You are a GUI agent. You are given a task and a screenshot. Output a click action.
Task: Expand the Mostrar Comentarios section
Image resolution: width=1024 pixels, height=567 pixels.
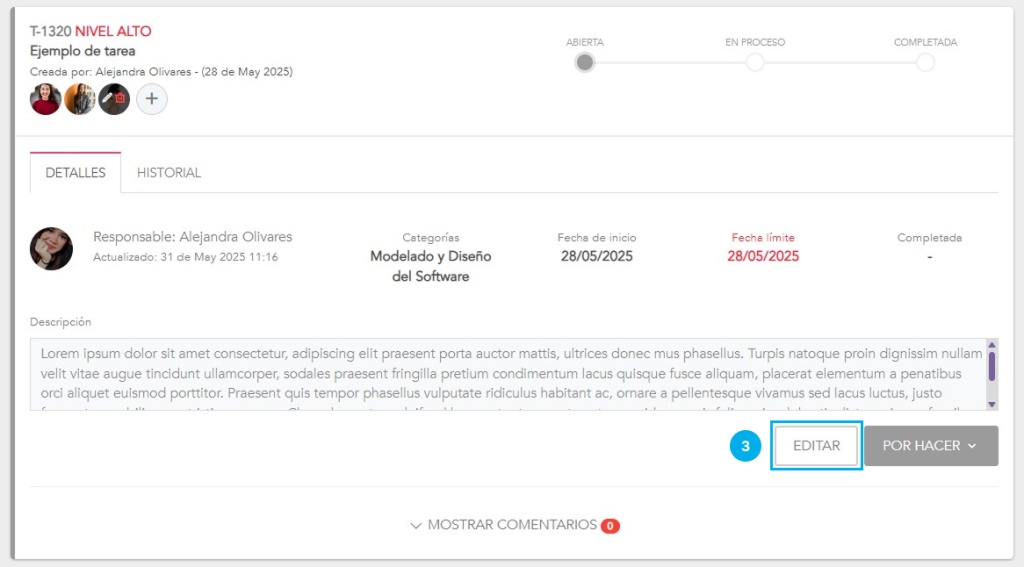503,525
